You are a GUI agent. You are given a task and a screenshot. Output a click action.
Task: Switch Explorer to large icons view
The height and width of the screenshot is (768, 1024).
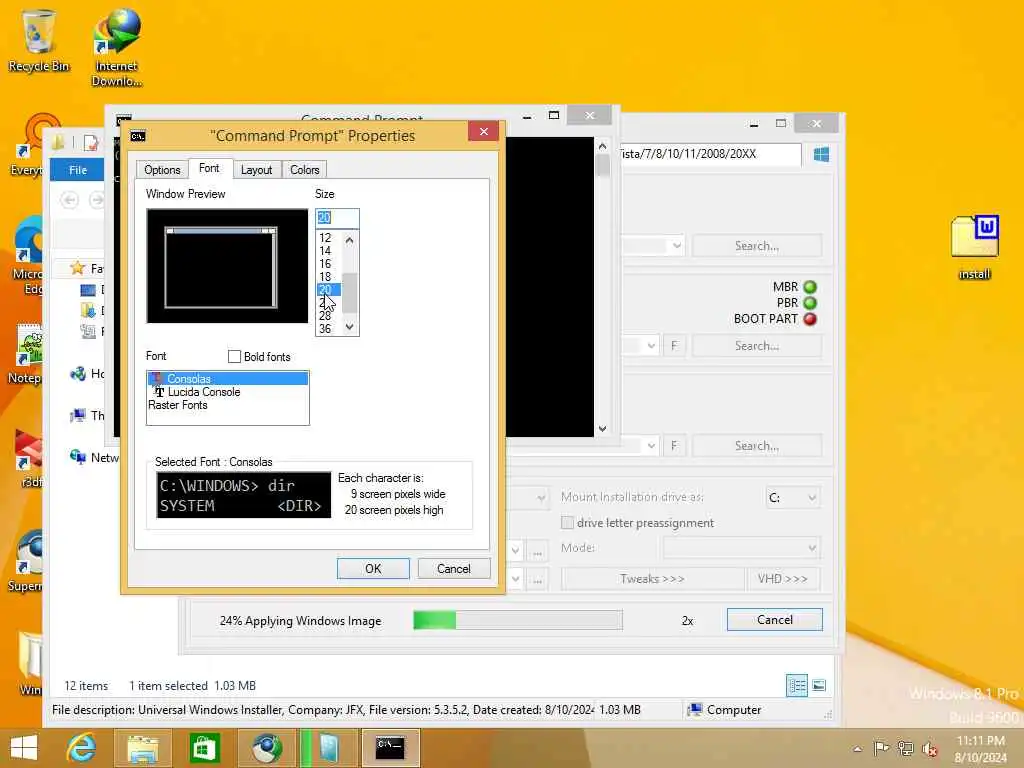tap(819, 686)
